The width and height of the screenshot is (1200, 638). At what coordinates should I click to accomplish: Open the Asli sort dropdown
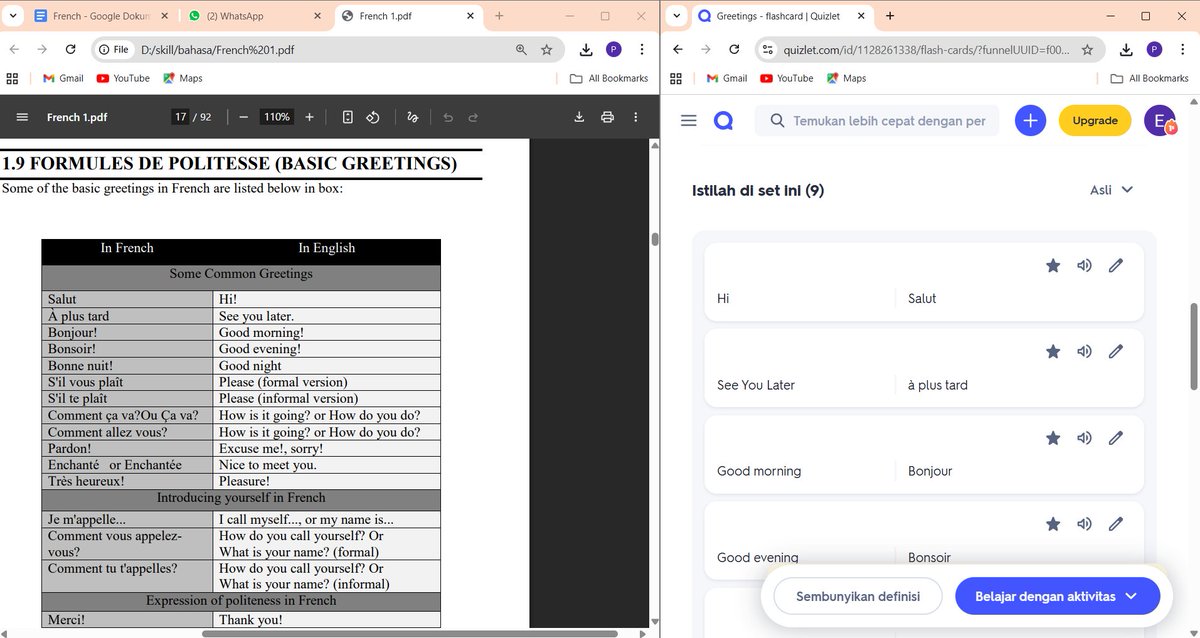(x=1111, y=189)
